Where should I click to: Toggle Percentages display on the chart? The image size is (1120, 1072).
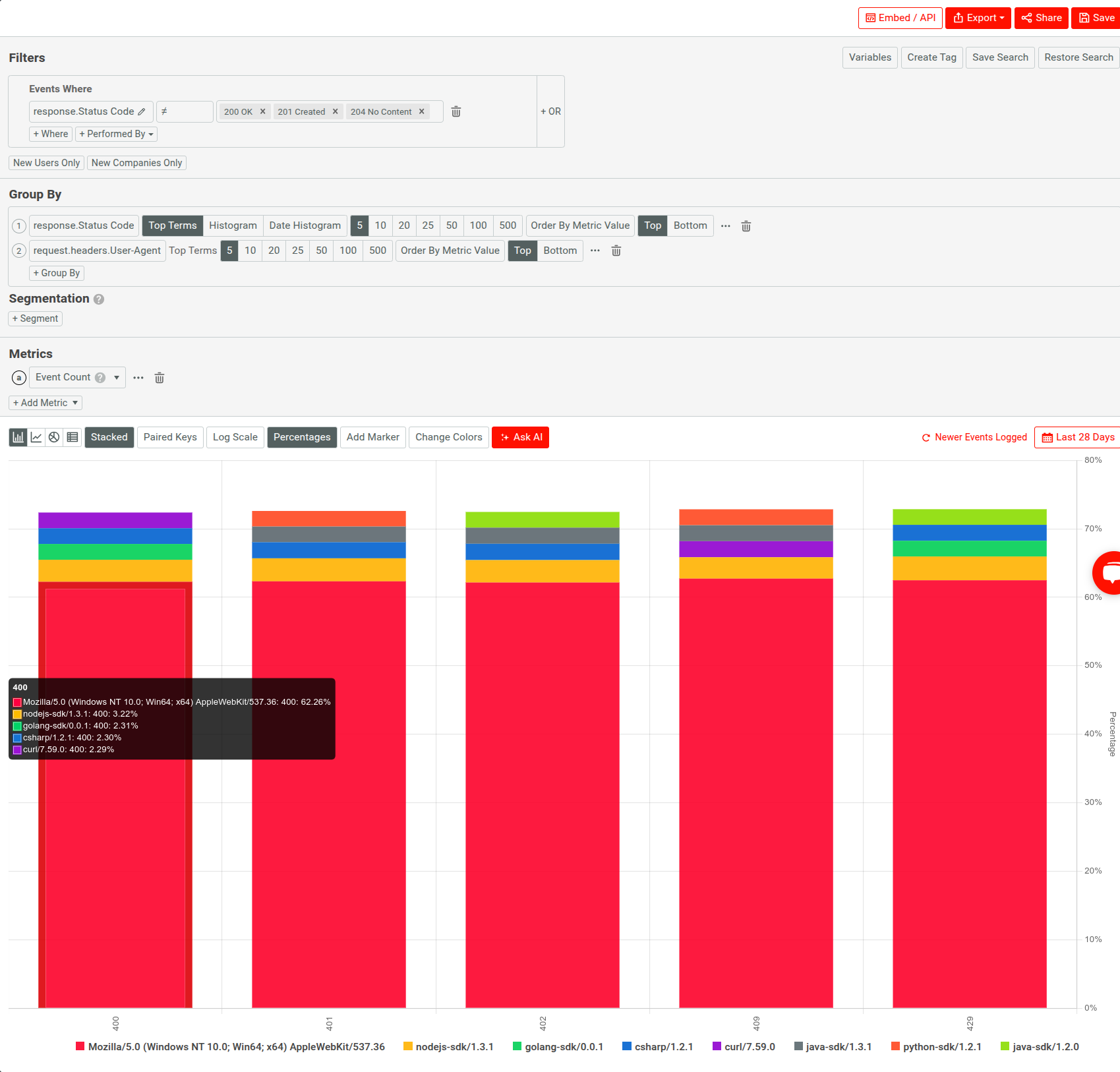(302, 437)
